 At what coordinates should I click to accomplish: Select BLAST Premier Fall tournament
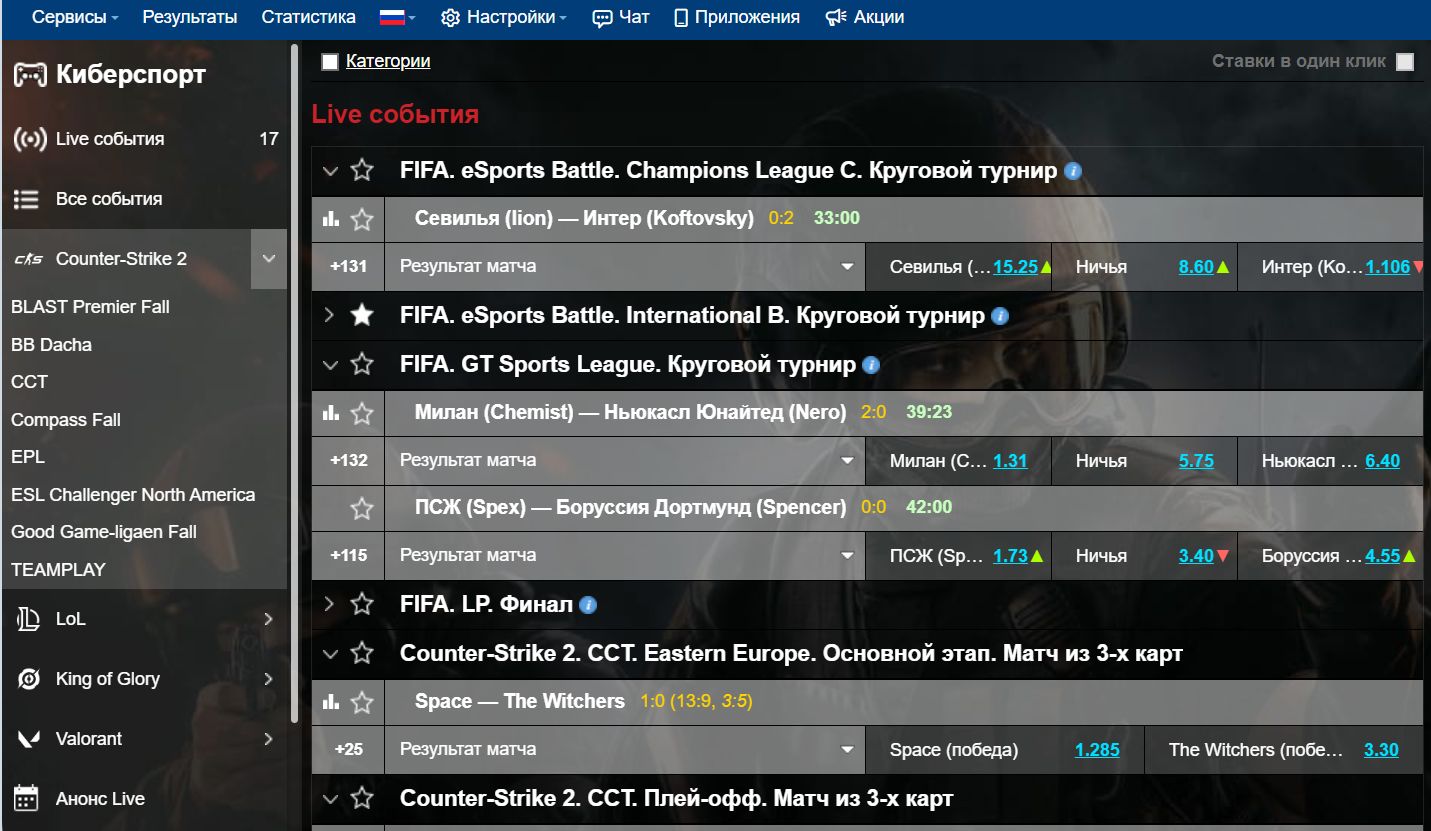click(90, 307)
